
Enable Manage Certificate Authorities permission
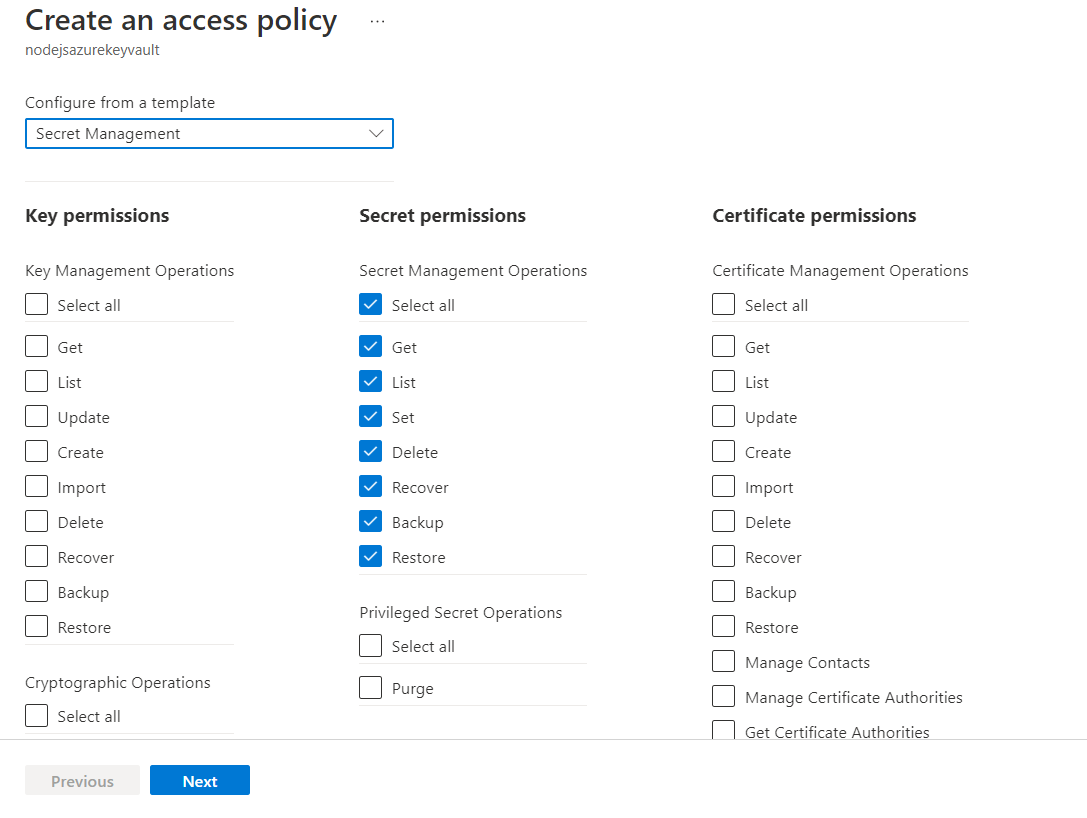click(x=724, y=697)
